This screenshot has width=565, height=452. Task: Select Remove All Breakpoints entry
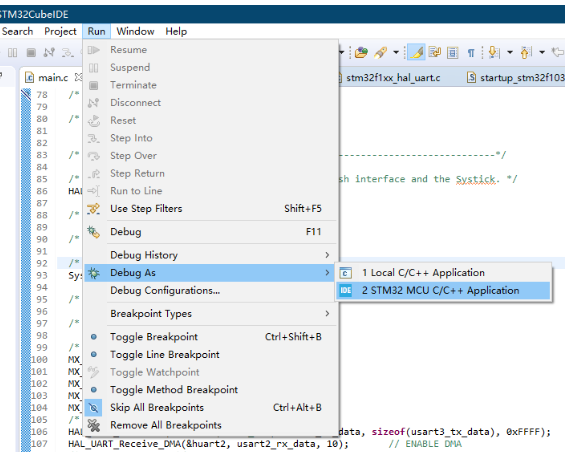tap(210, 425)
